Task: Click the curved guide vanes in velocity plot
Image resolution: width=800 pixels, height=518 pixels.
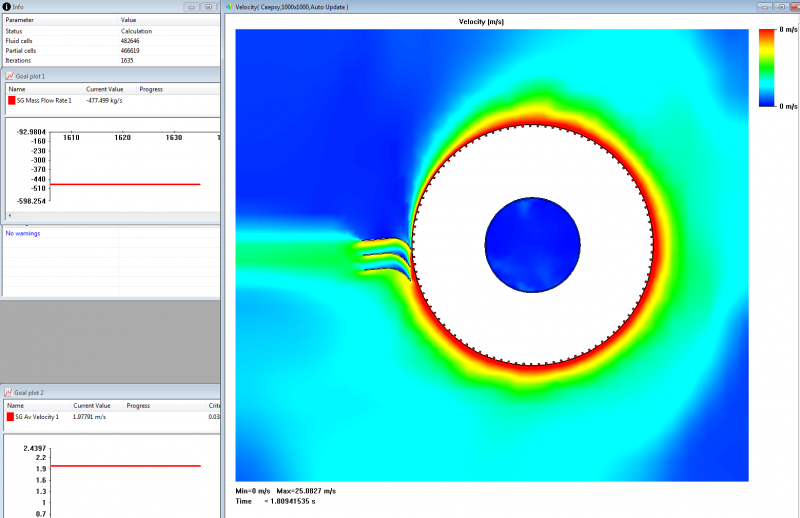Action: pos(386,257)
